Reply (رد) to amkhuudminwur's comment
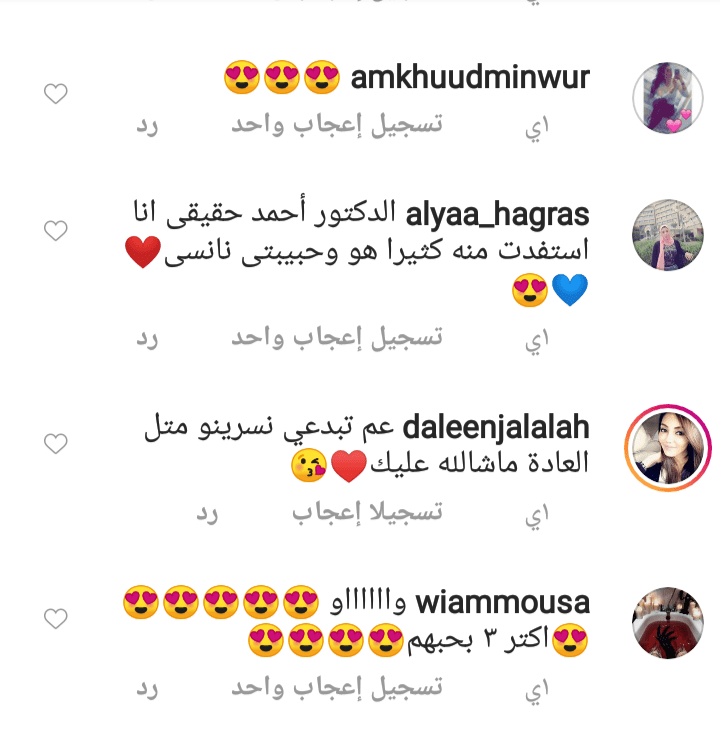Viewport: 720px width, 756px height. point(147,126)
